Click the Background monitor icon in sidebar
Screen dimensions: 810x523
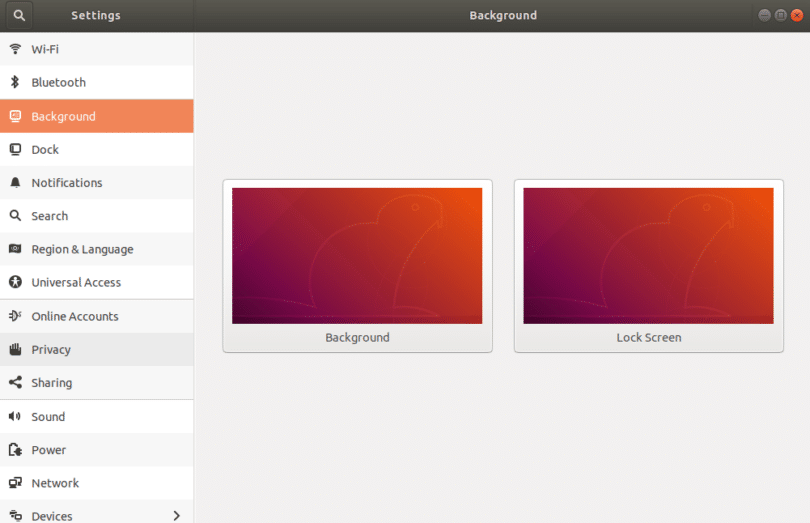(15, 116)
